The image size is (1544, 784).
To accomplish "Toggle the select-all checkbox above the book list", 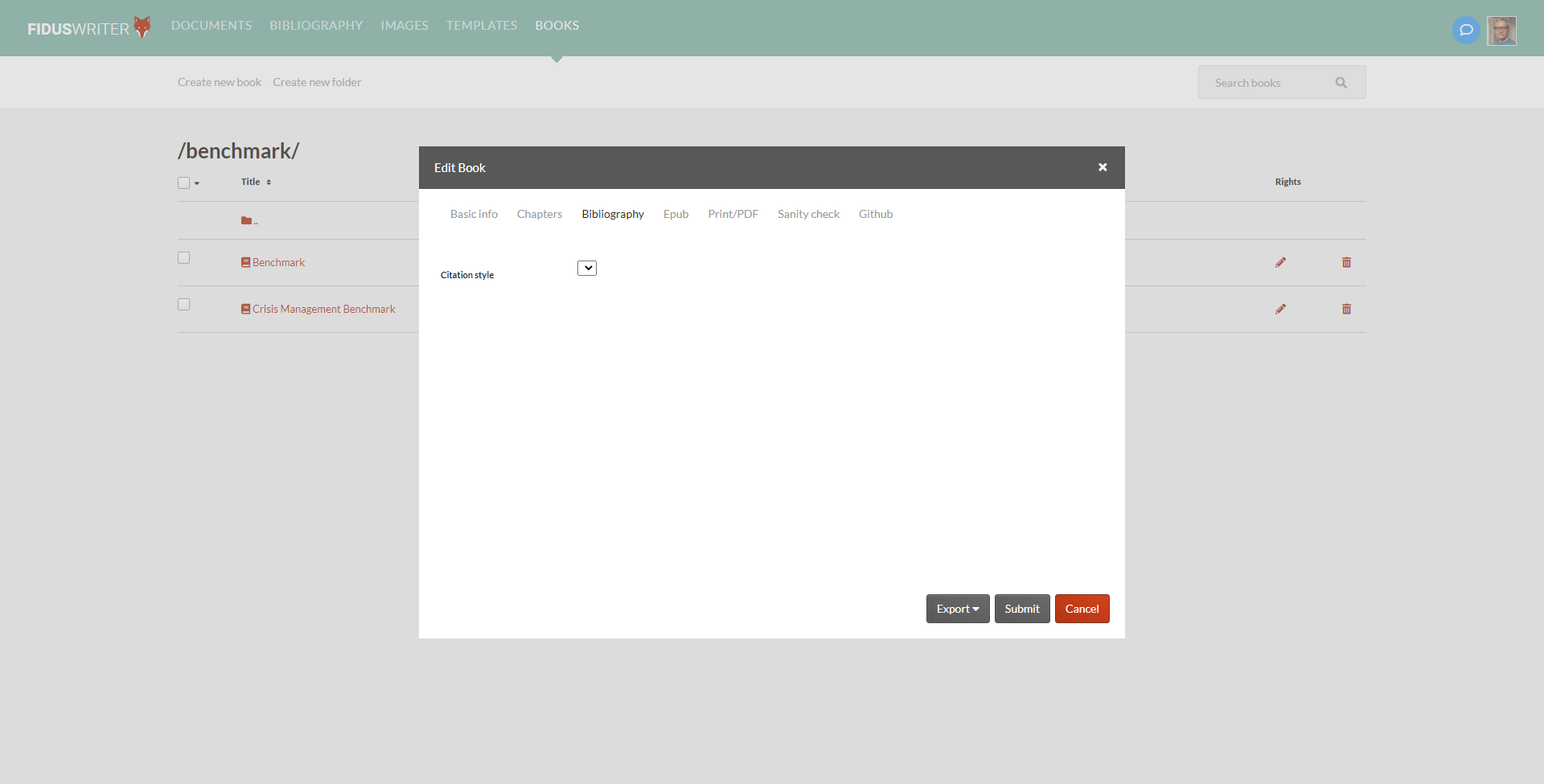I will [x=183, y=183].
